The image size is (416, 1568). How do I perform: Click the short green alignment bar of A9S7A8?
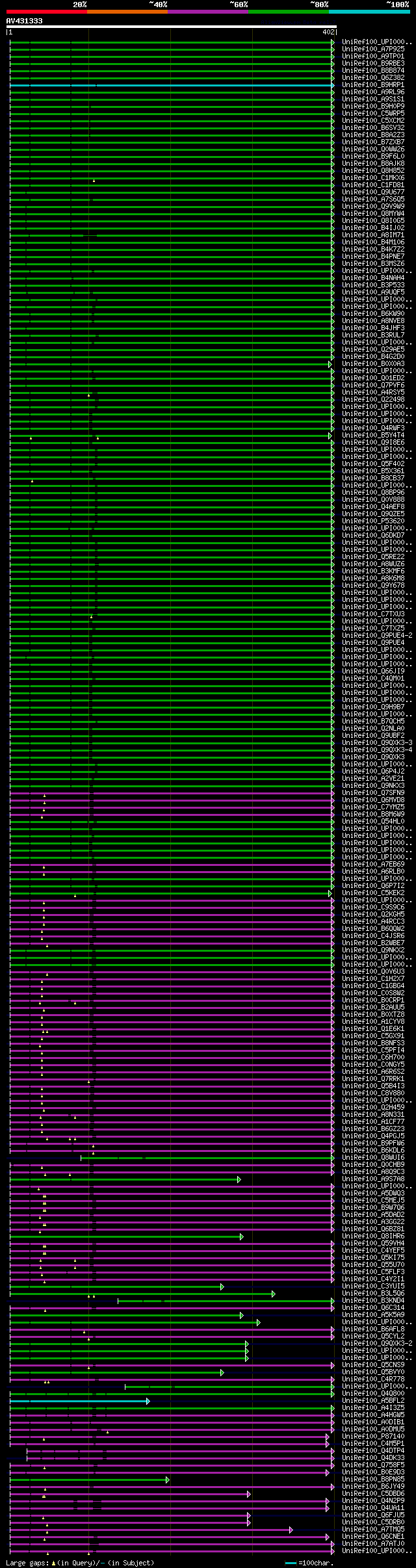pos(125,1179)
